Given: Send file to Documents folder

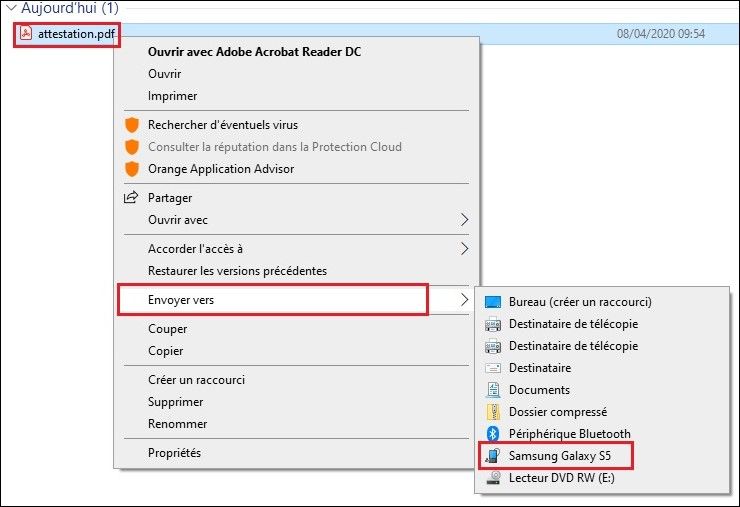Looking at the screenshot, I should click(x=539, y=390).
